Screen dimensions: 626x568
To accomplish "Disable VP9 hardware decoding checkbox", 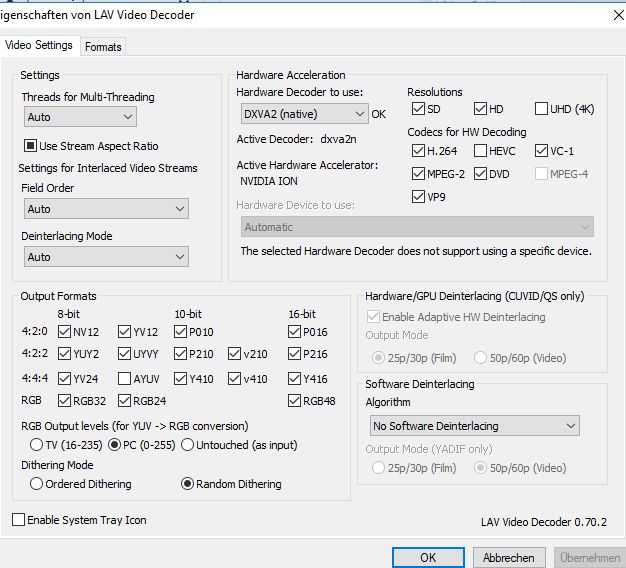I will pos(418,197).
